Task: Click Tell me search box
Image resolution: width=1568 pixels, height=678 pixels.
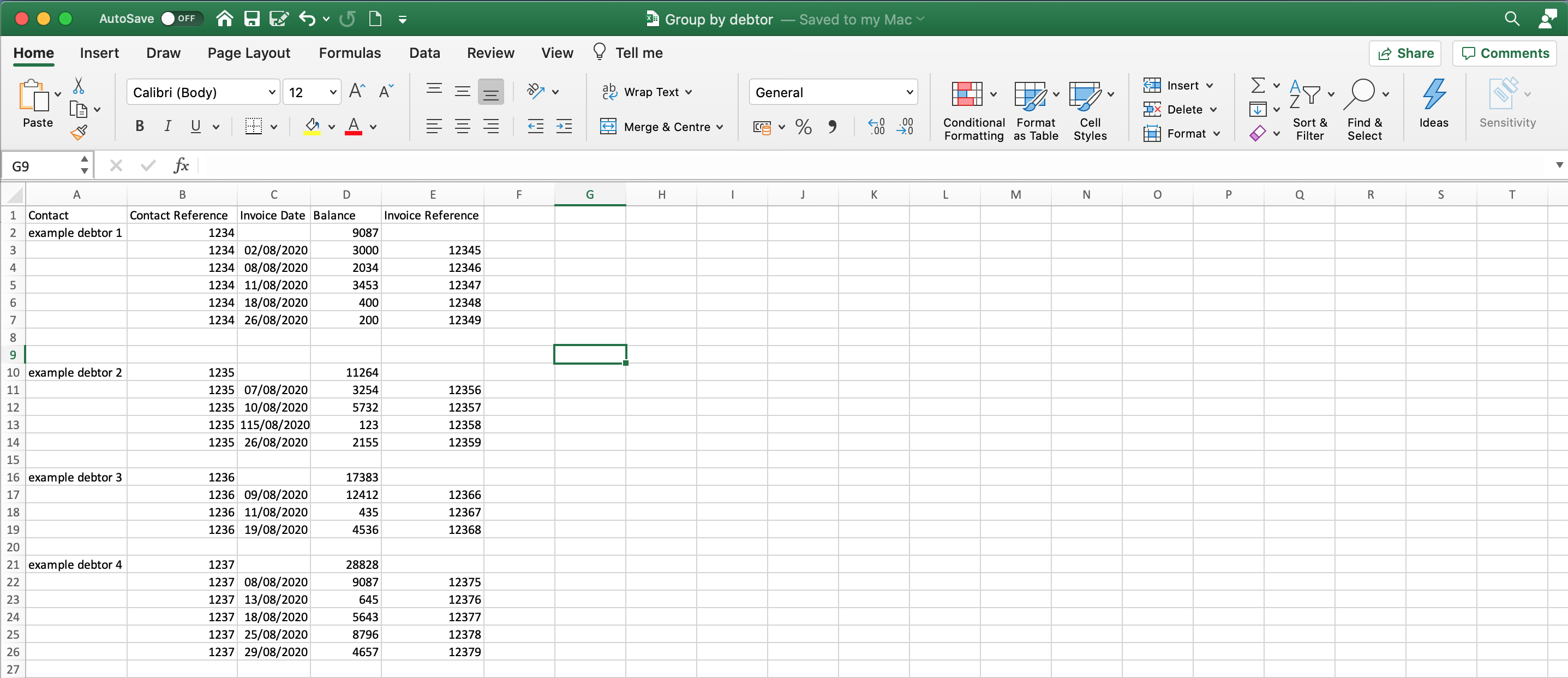Action: point(628,53)
